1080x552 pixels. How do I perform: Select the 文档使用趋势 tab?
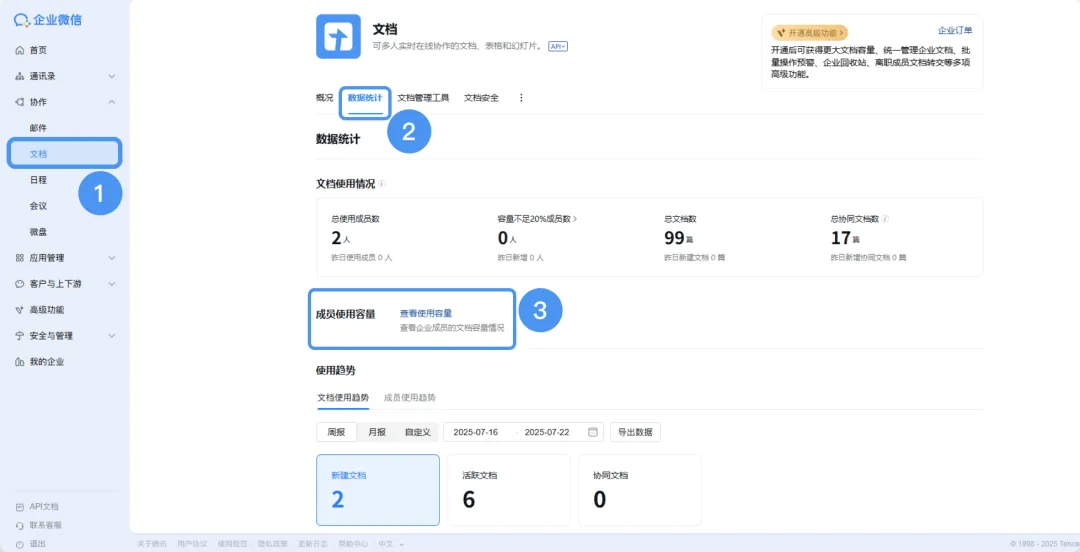(343, 398)
